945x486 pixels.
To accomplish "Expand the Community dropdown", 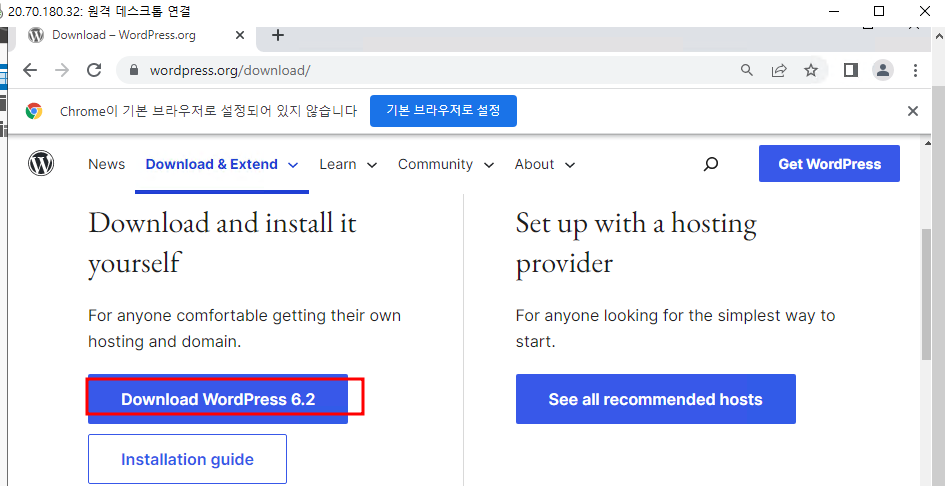I will click(446, 164).
